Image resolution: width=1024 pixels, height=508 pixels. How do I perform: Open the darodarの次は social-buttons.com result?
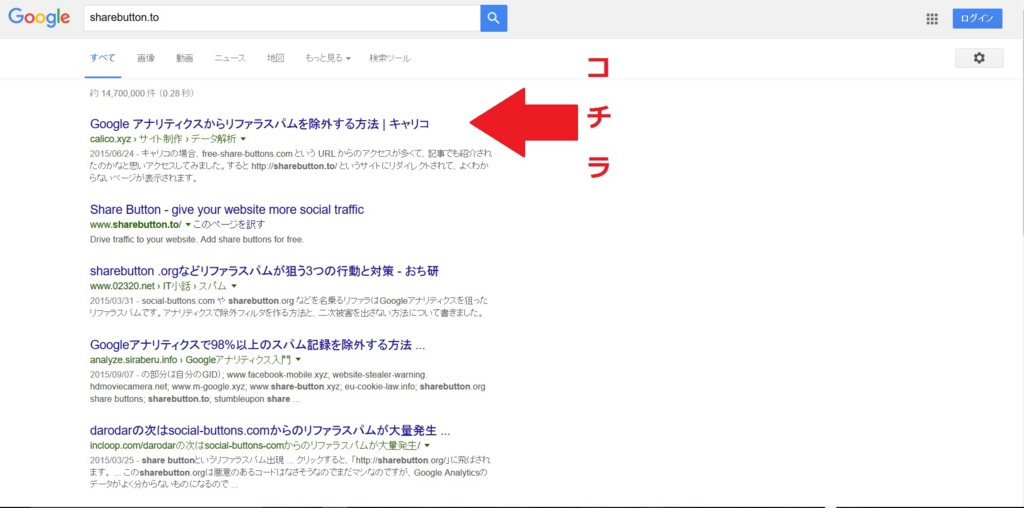(x=270, y=432)
